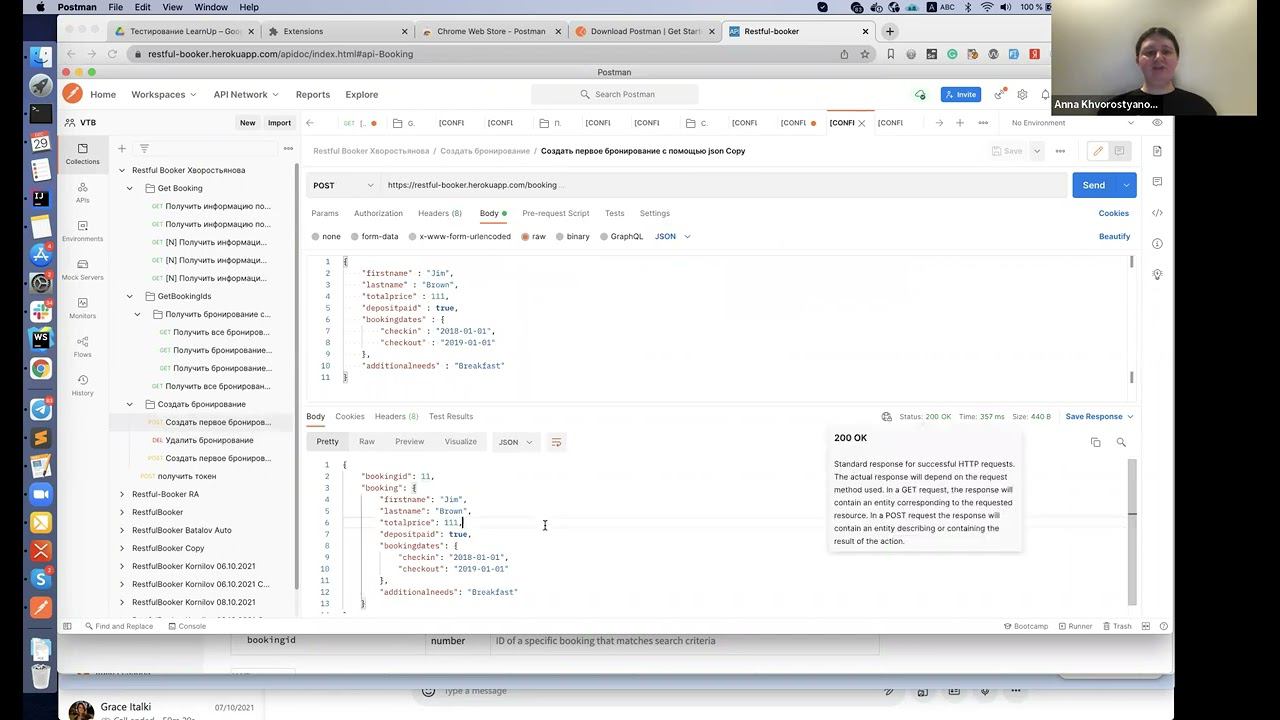Click the lightbulb Related Collections icon

[1157, 274]
